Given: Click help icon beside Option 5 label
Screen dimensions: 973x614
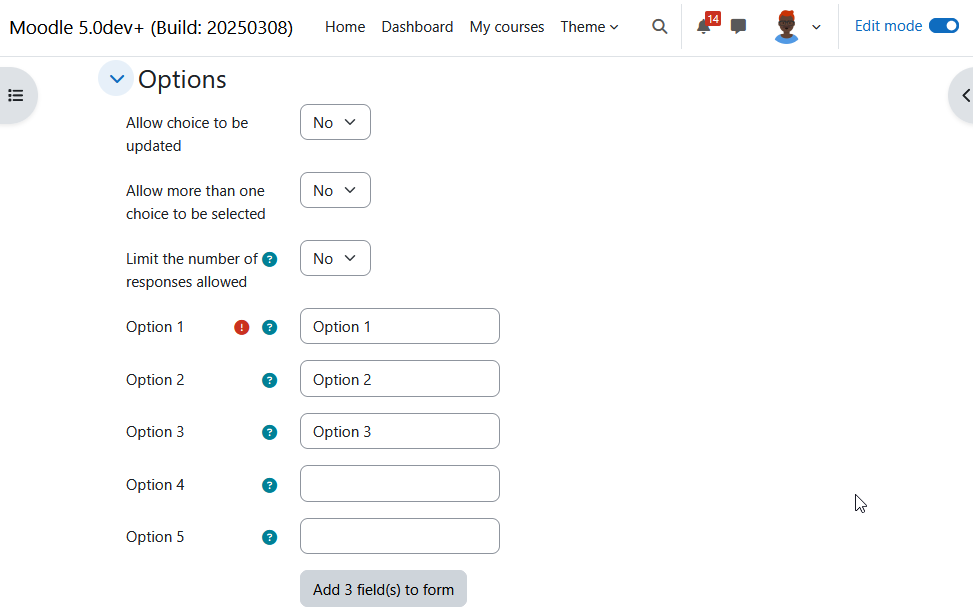Looking at the screenshot, I should [269, 537].
